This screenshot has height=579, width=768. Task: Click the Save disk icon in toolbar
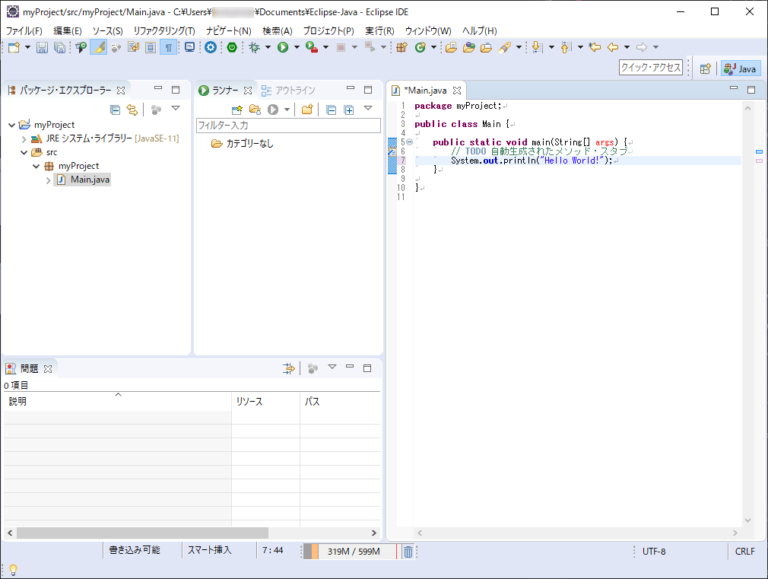42,47
